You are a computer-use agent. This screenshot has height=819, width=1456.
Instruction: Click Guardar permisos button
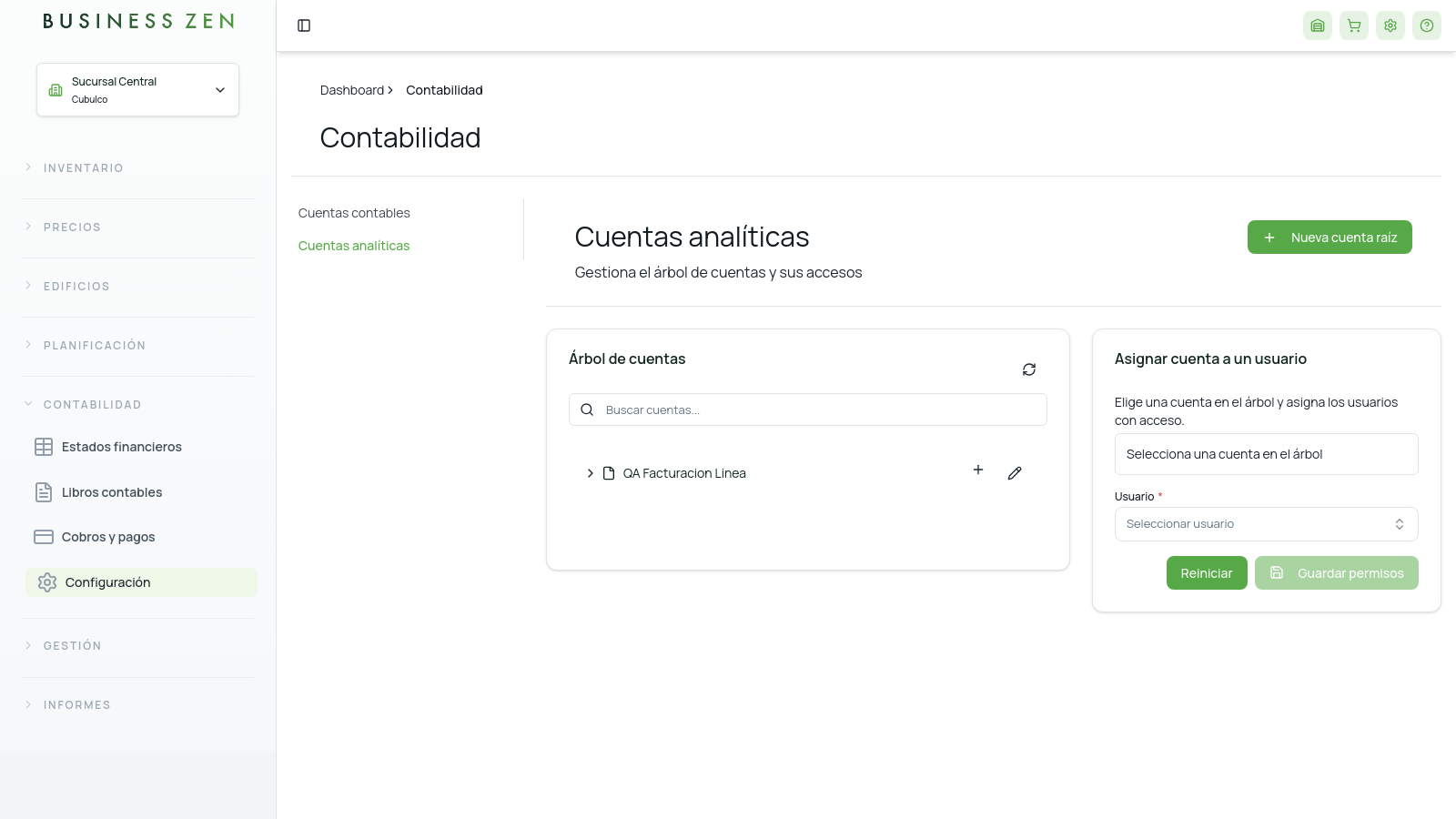[x=1337, y=573]
